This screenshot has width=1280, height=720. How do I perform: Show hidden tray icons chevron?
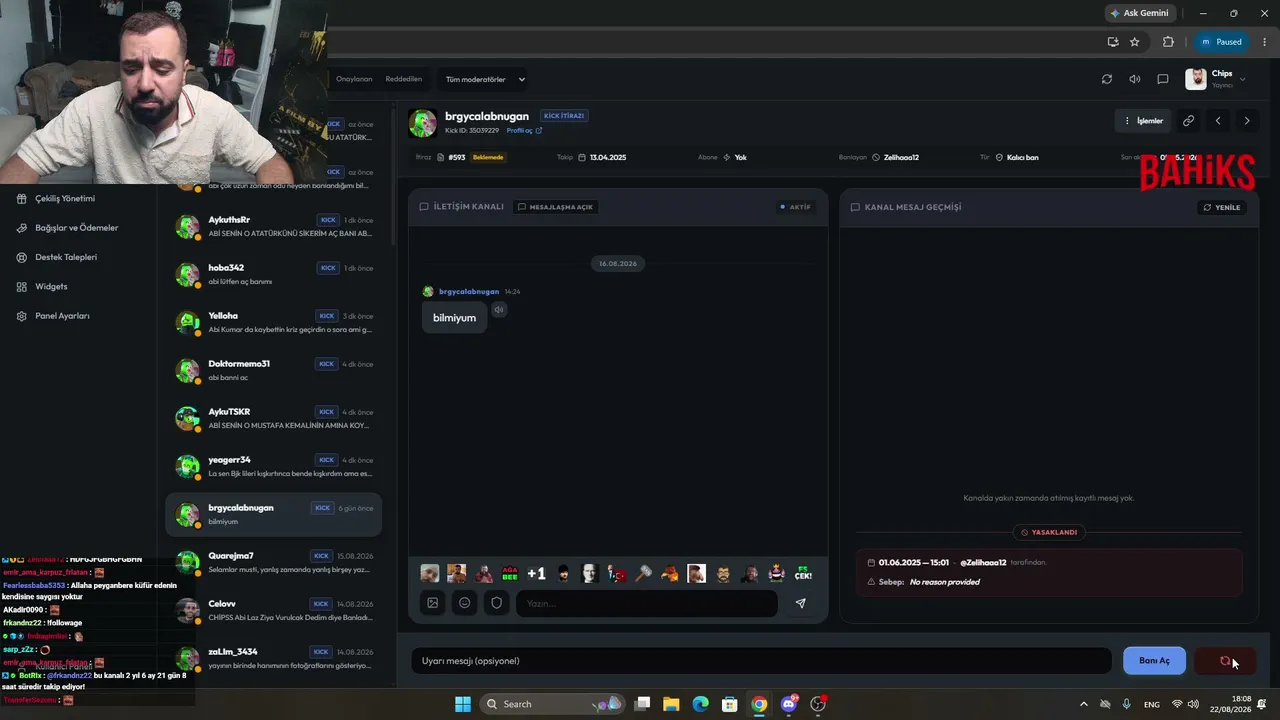coord(1084,704)
